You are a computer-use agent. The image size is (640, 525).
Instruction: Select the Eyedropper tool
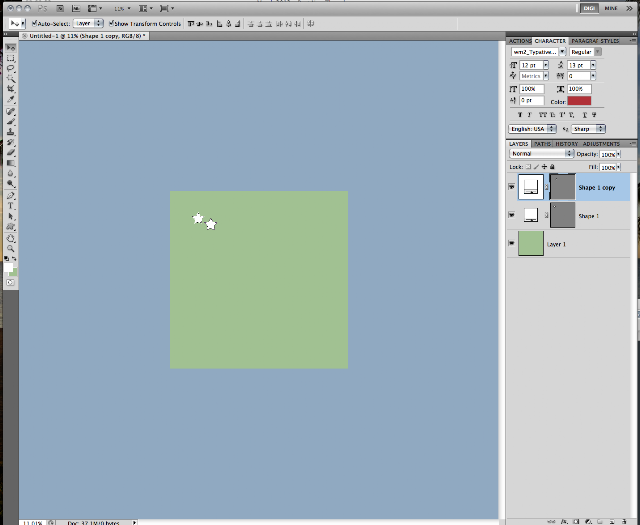[x=11, y=100]
